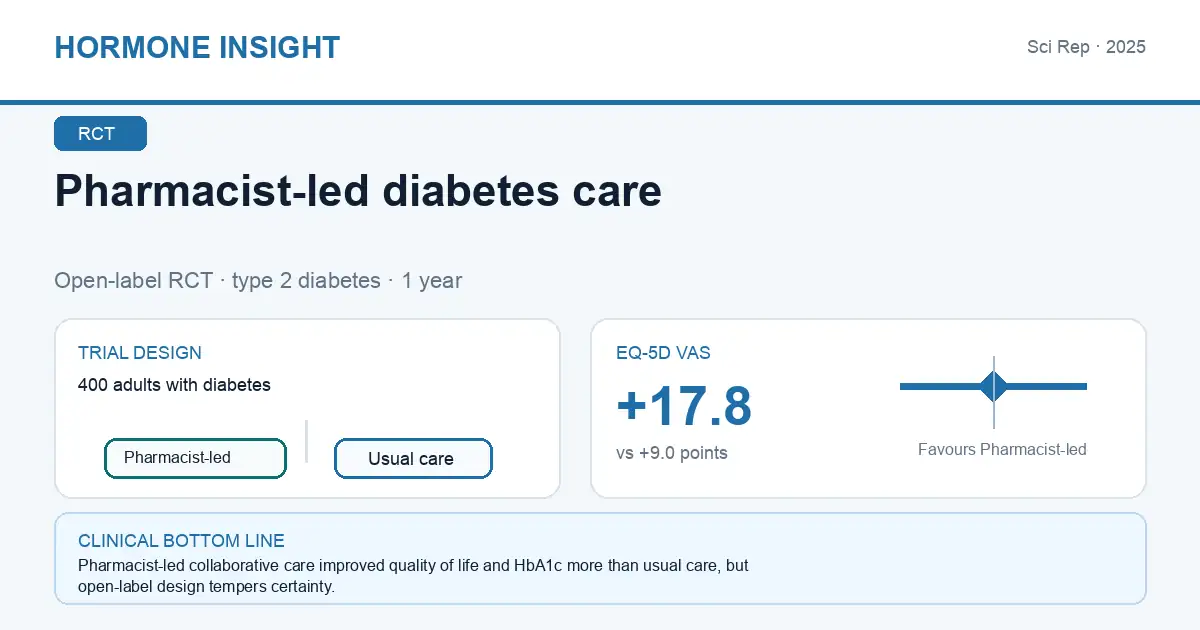Click the blue header divider line
Viewport: 1200px width, 630px height.
pos(600,102)
